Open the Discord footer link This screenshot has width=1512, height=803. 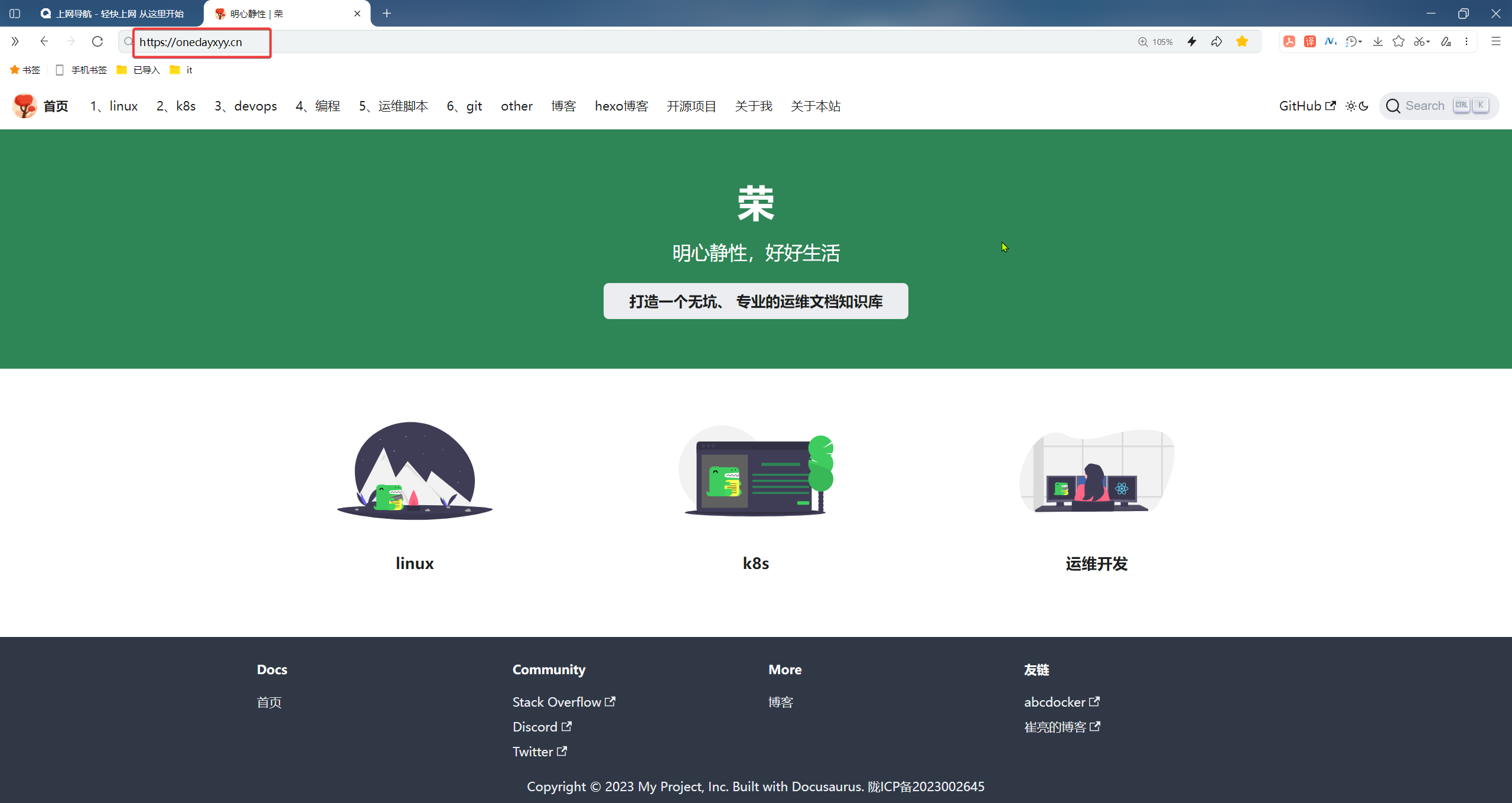(542, 727)
